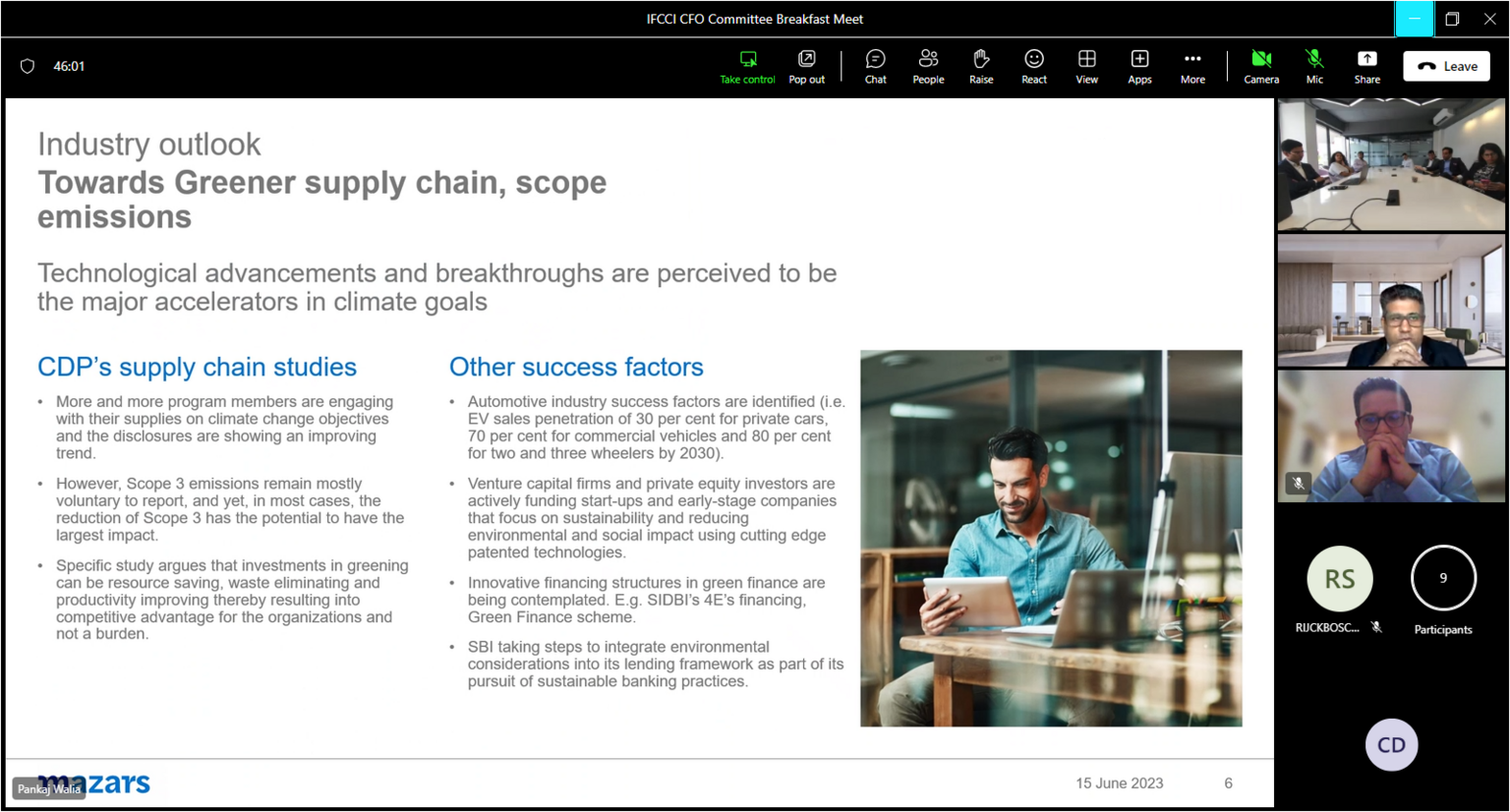This screenshot has width=1510, height=812.
Task: Raise your hand in the meeting
Action: [x=981, y=66]
